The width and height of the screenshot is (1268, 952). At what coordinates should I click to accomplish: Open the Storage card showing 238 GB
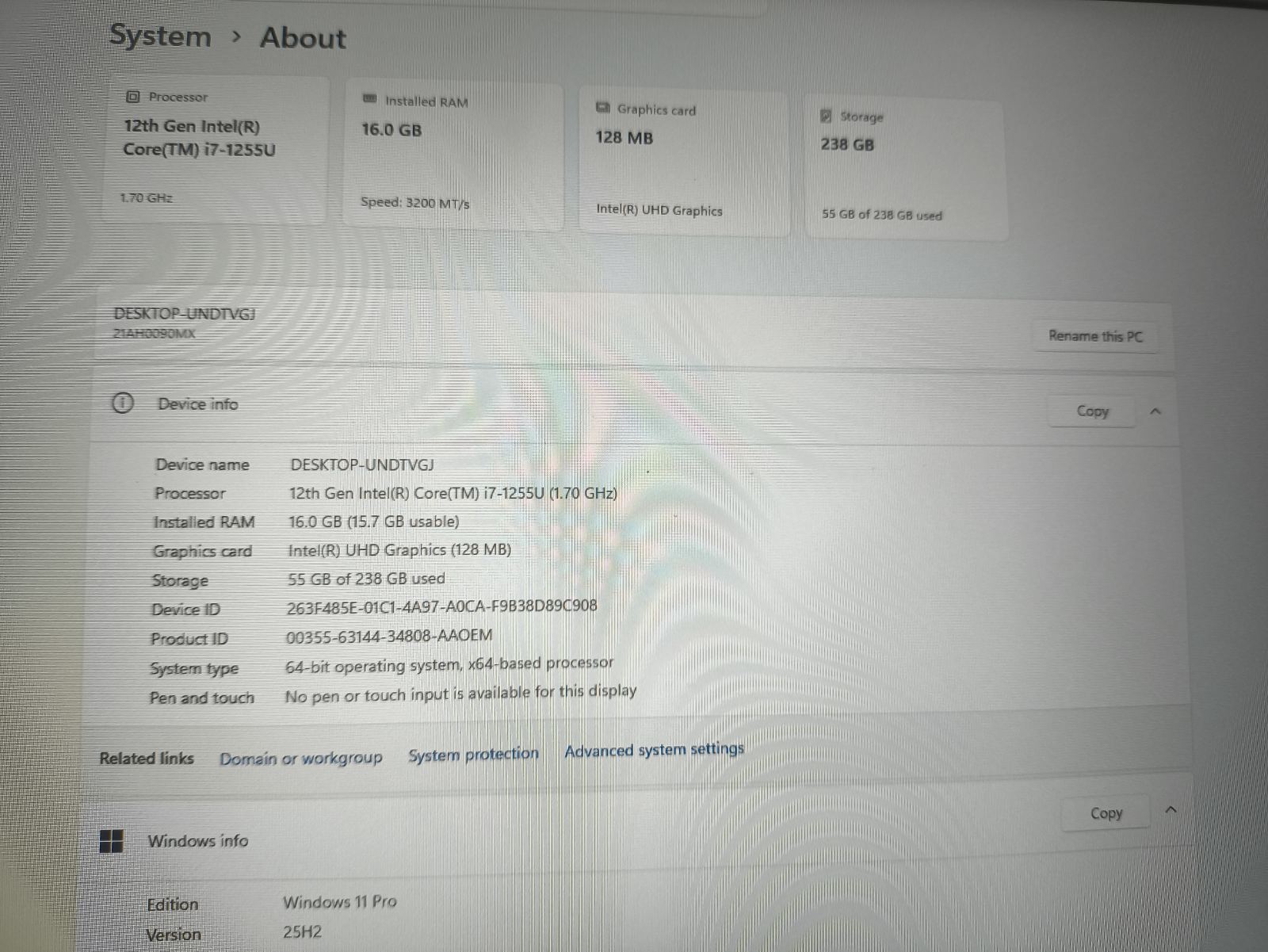click(x=907, y=166)
